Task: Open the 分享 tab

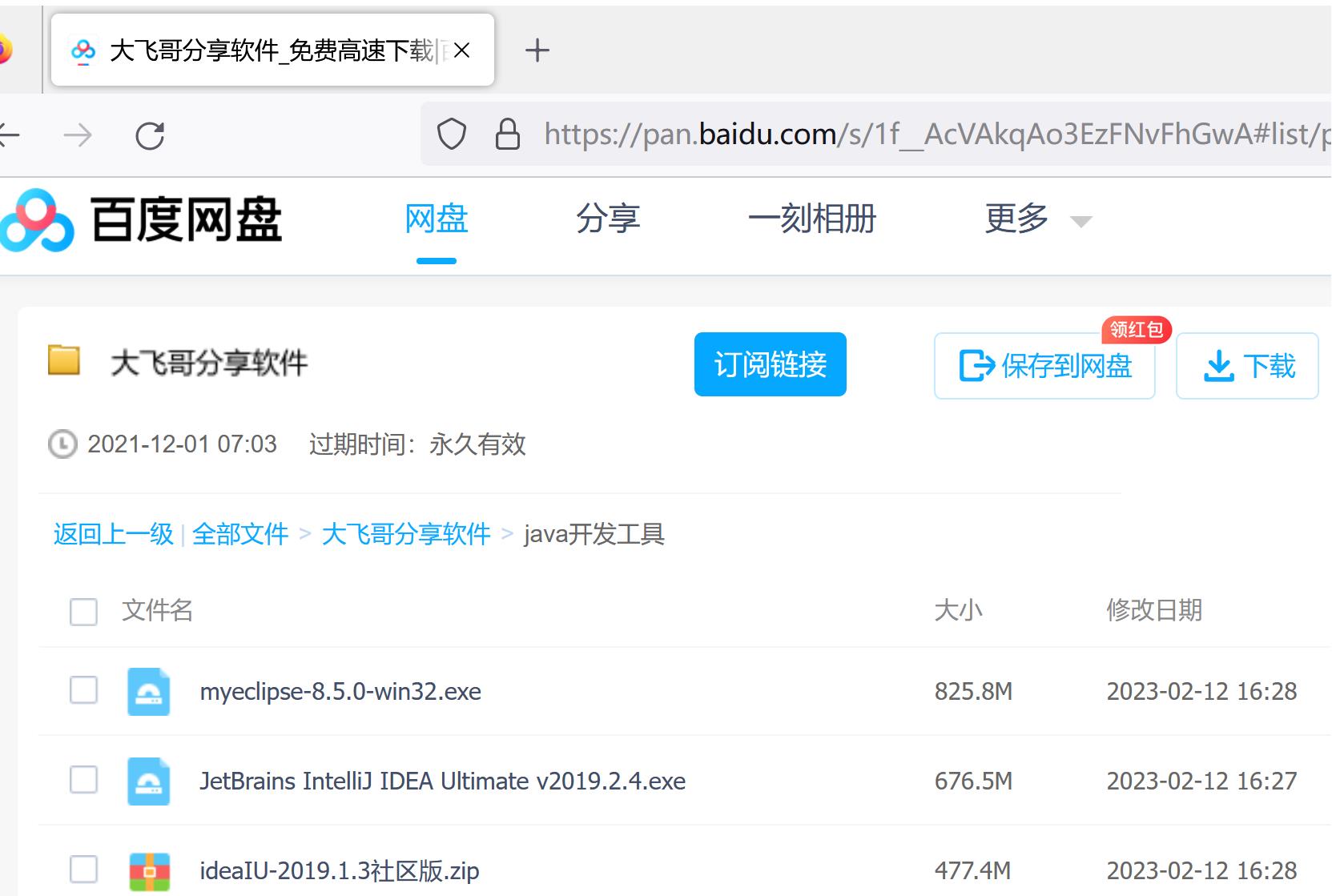Action: coord(609,219)
